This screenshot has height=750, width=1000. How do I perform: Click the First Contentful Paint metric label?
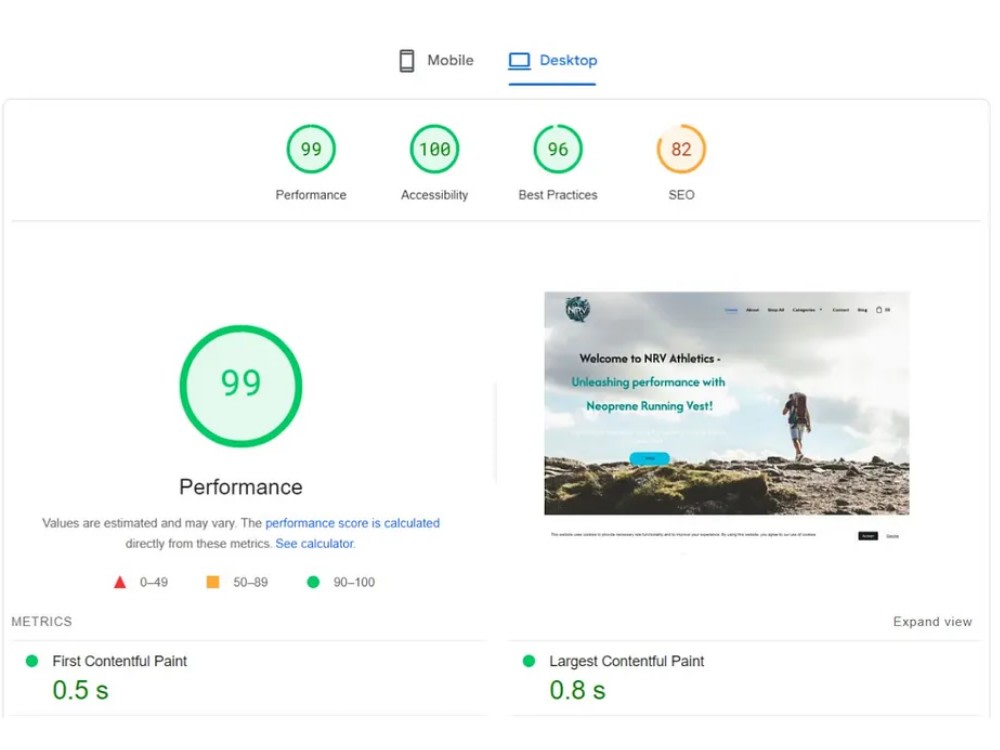120,661
